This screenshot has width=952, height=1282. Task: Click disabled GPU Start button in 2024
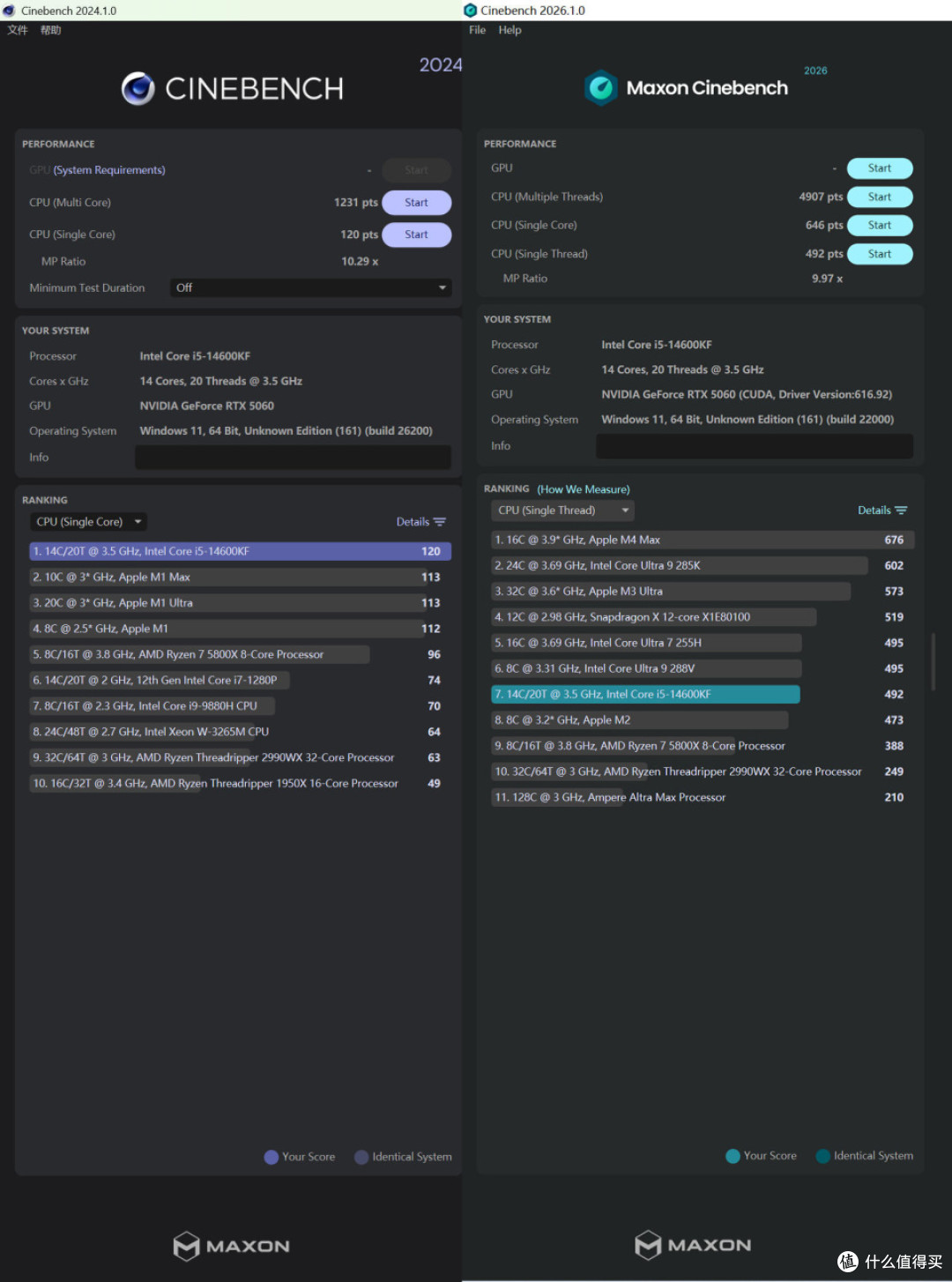[416, 170]
